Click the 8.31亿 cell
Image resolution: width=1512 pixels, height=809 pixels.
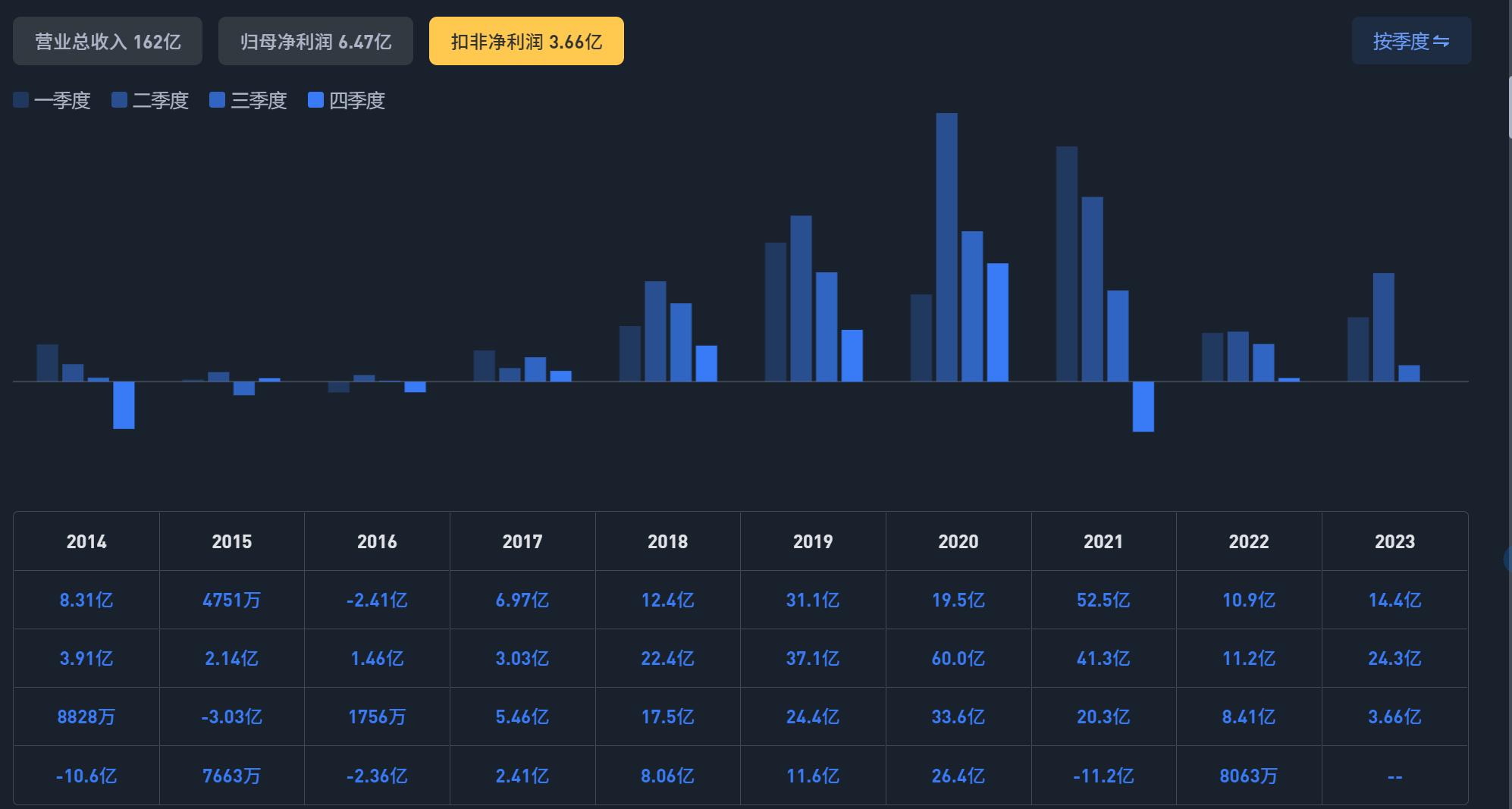(86, 600)
